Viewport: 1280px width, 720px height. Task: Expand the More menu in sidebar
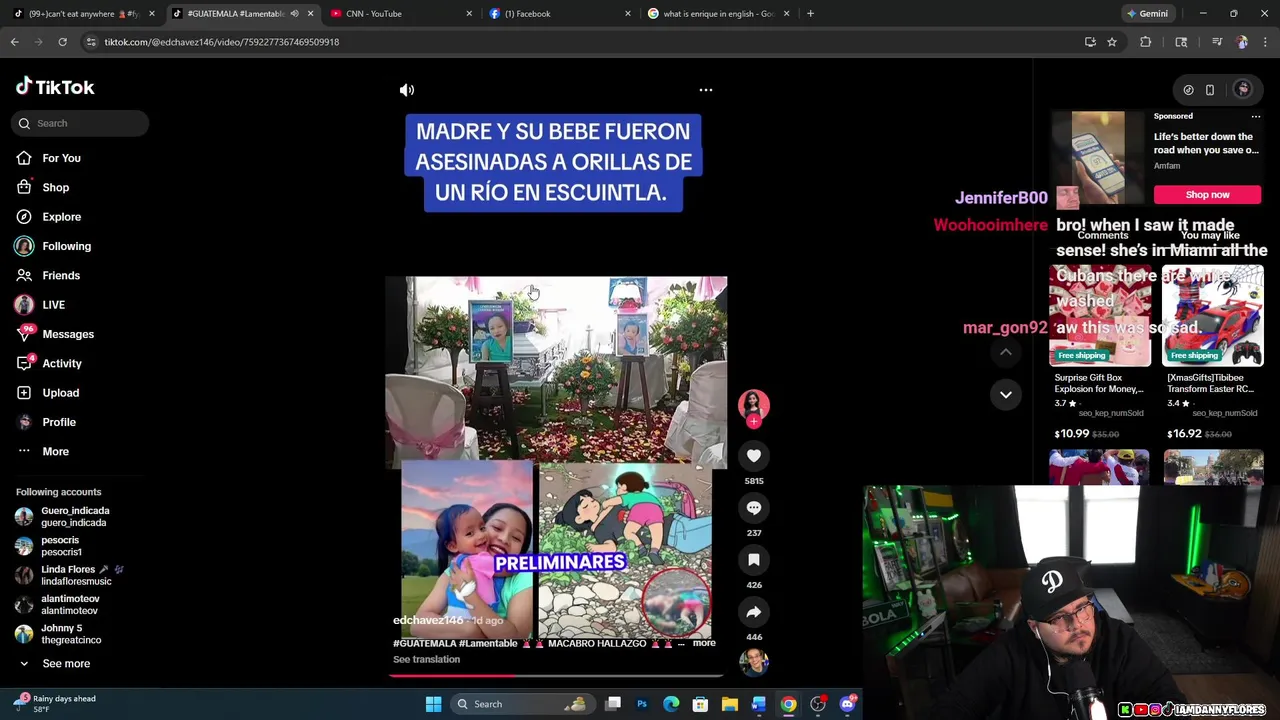point(55,451)
